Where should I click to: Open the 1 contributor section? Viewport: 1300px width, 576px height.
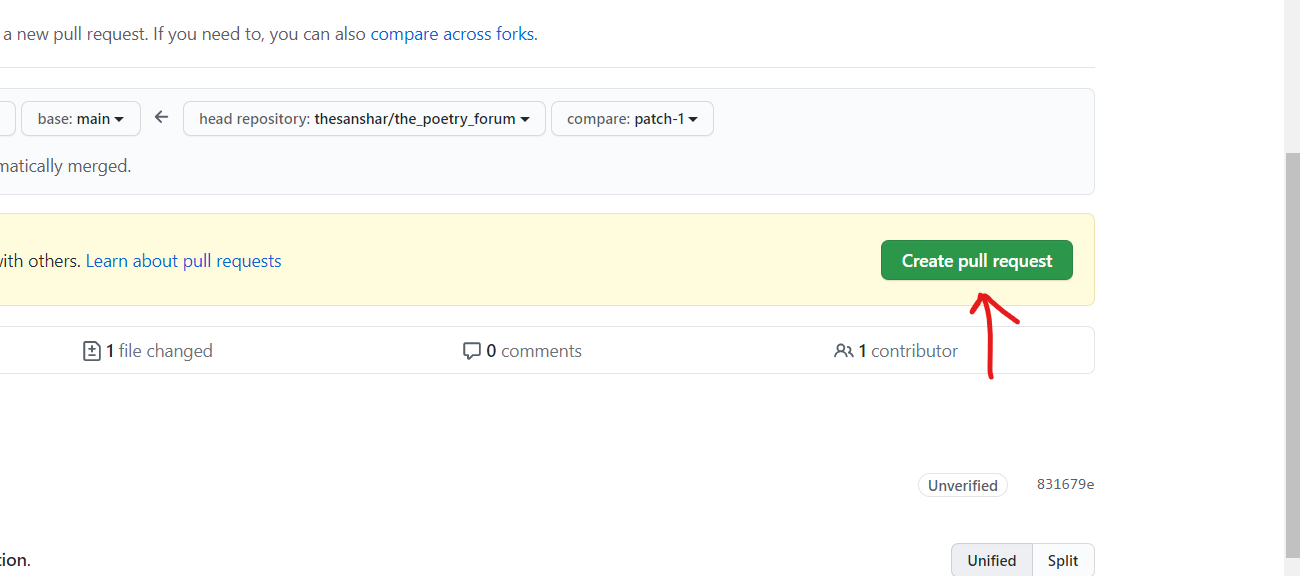tap(896, 351)
